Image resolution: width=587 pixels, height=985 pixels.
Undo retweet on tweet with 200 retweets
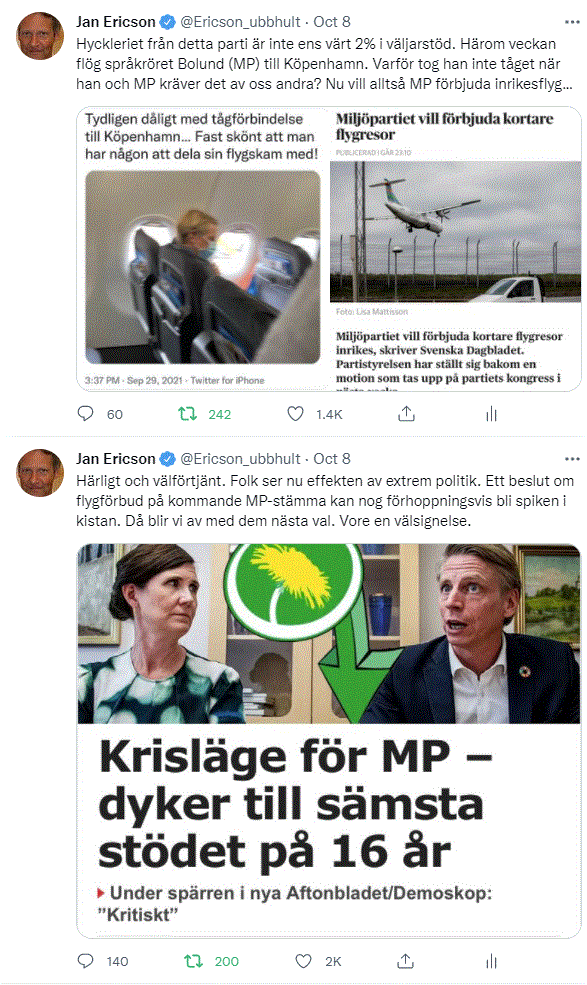point(194,961)
